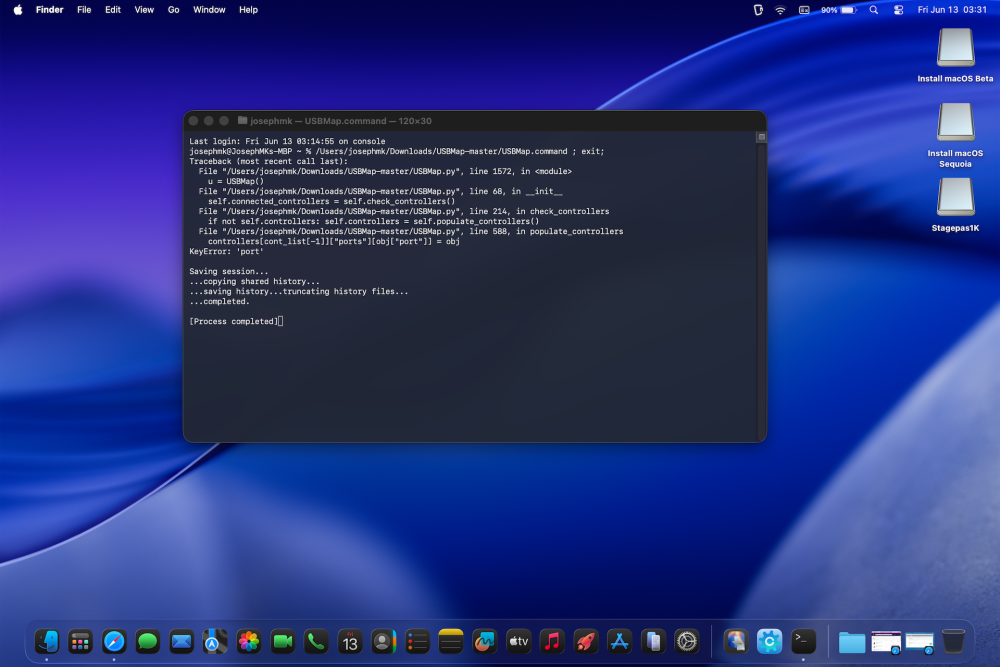Open the Apple menu
This screenshot has width=1000, height=667.
[18, 10]
